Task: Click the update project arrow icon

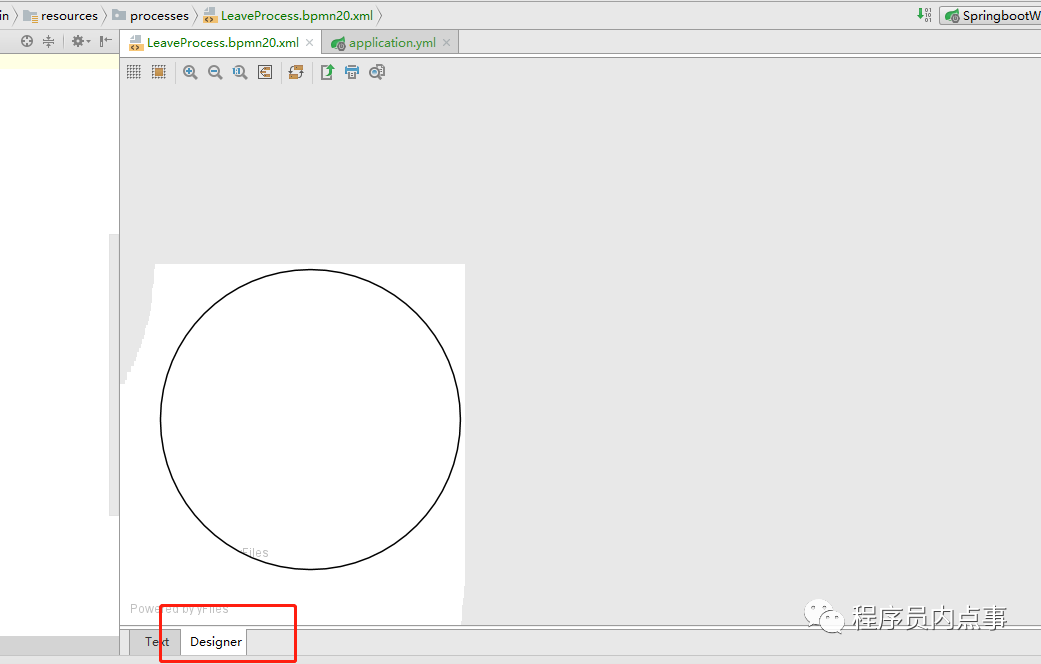Action: point(923,15)
